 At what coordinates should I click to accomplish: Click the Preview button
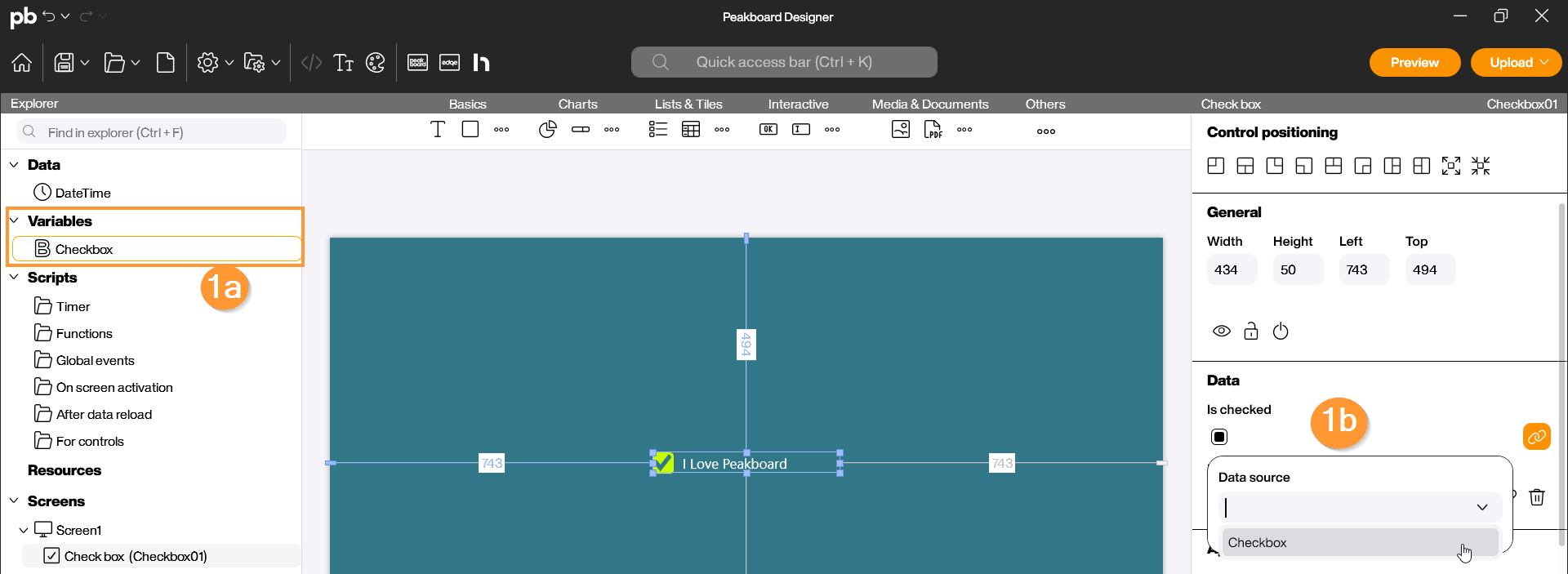[x=1414, y=63]
